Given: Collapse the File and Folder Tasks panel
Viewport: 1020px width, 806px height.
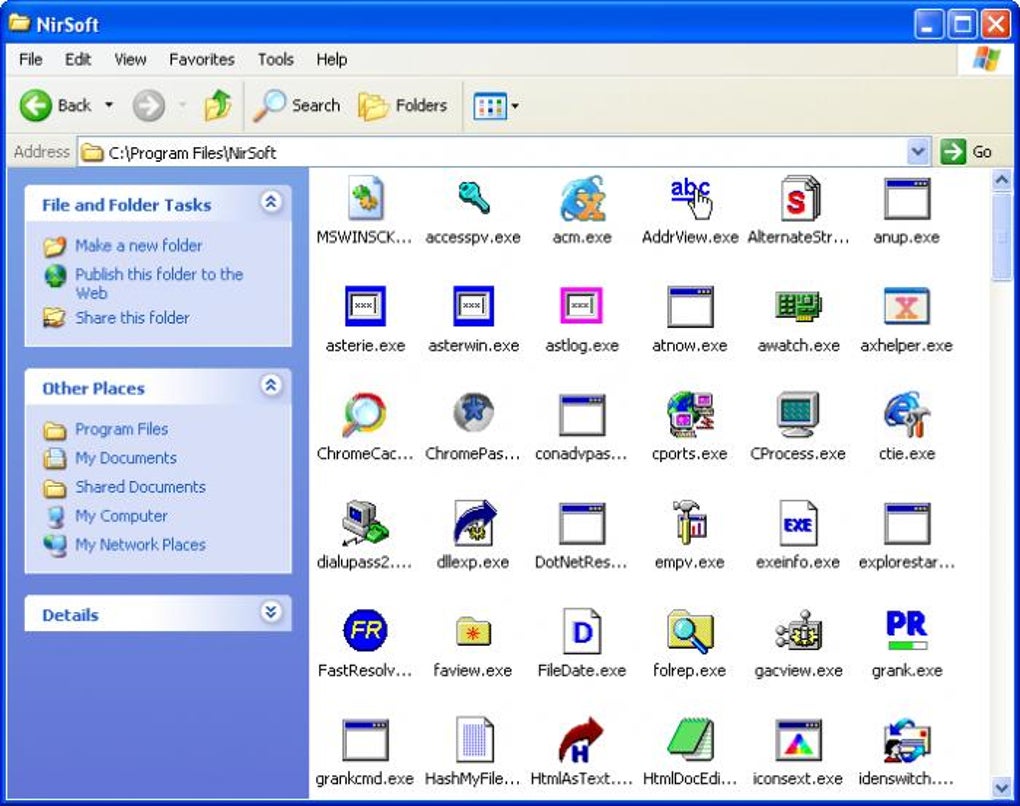Looking at the screenshot, I should [x=271, y=202].
